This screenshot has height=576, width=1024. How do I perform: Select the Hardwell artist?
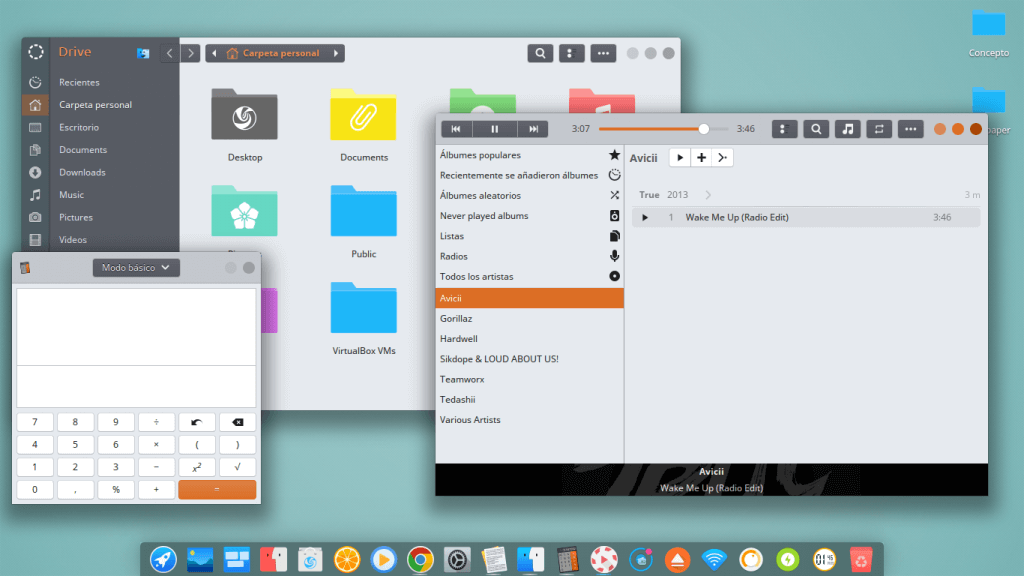(529, 338)
